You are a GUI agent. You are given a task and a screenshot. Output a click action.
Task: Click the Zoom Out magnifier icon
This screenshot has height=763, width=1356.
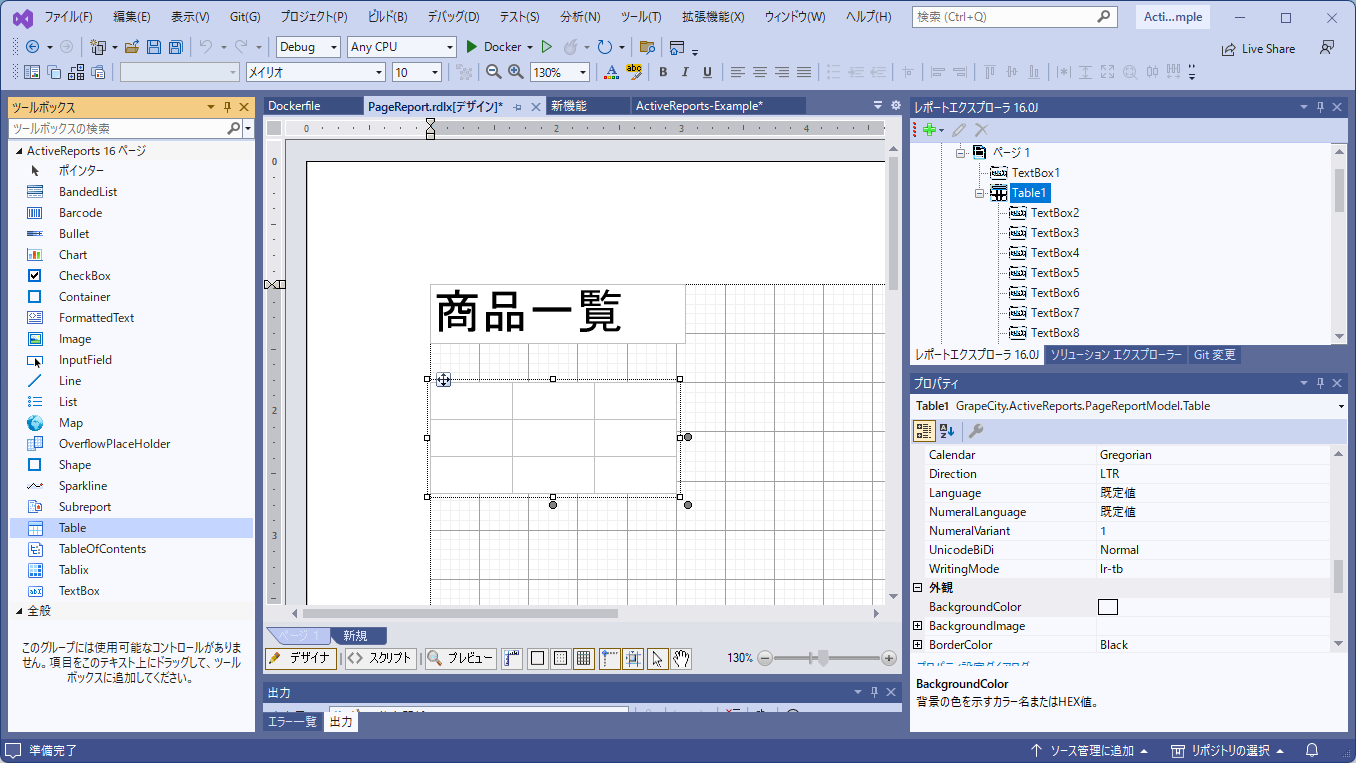tap(493, 72)
